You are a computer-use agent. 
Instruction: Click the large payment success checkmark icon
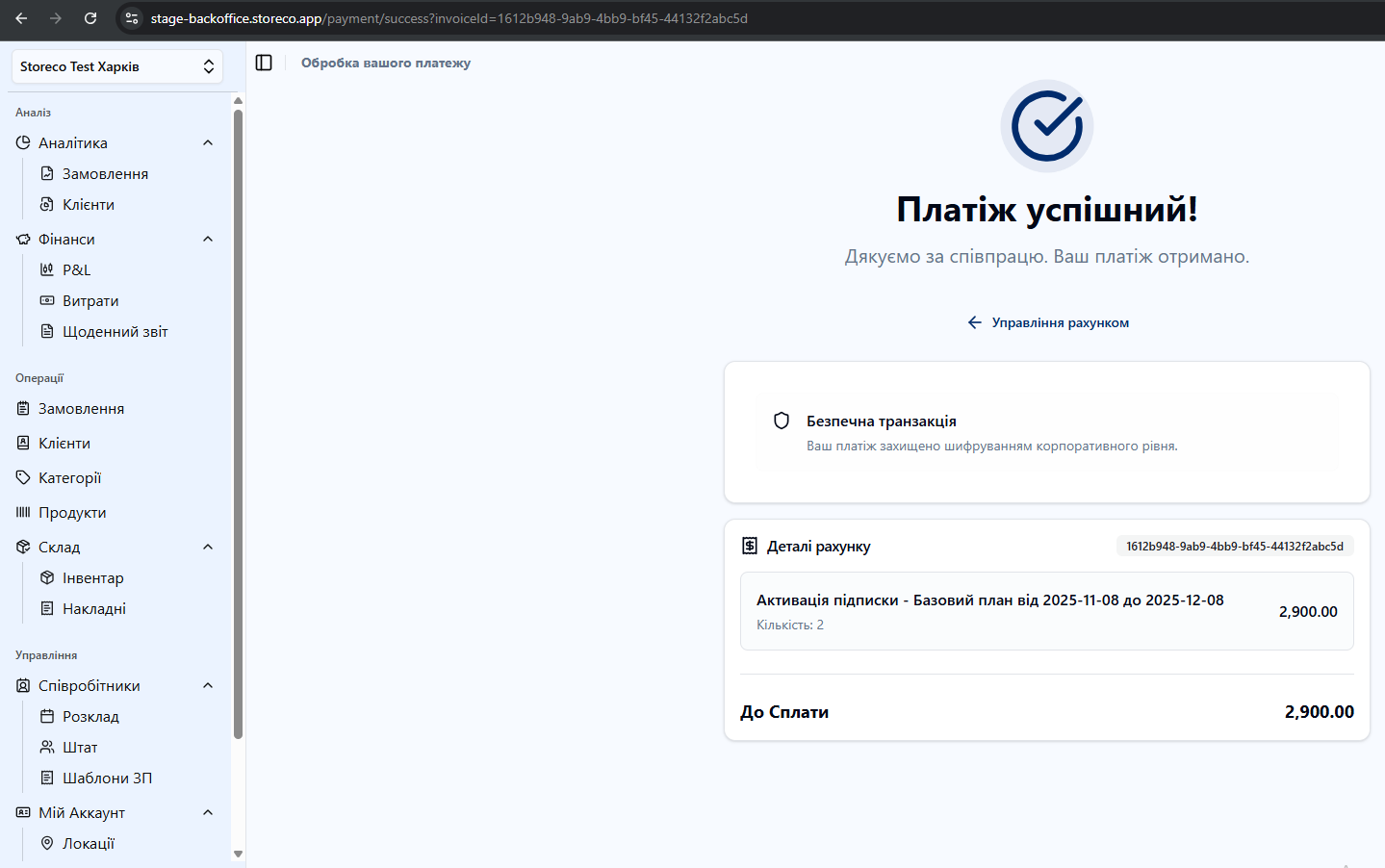(1046, 126)
